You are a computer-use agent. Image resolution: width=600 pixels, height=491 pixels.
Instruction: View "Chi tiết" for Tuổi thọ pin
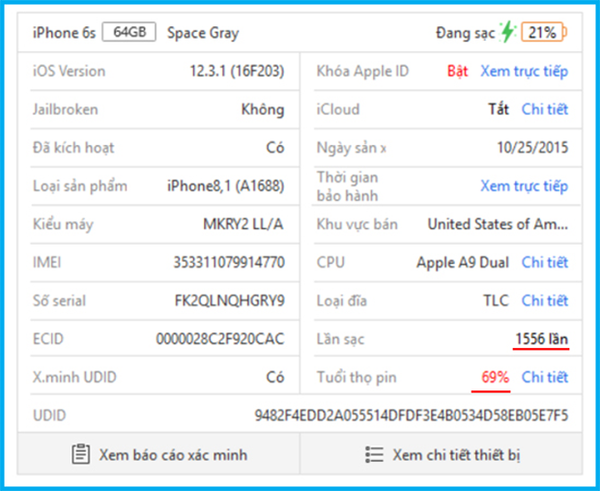tap(544, 377)
